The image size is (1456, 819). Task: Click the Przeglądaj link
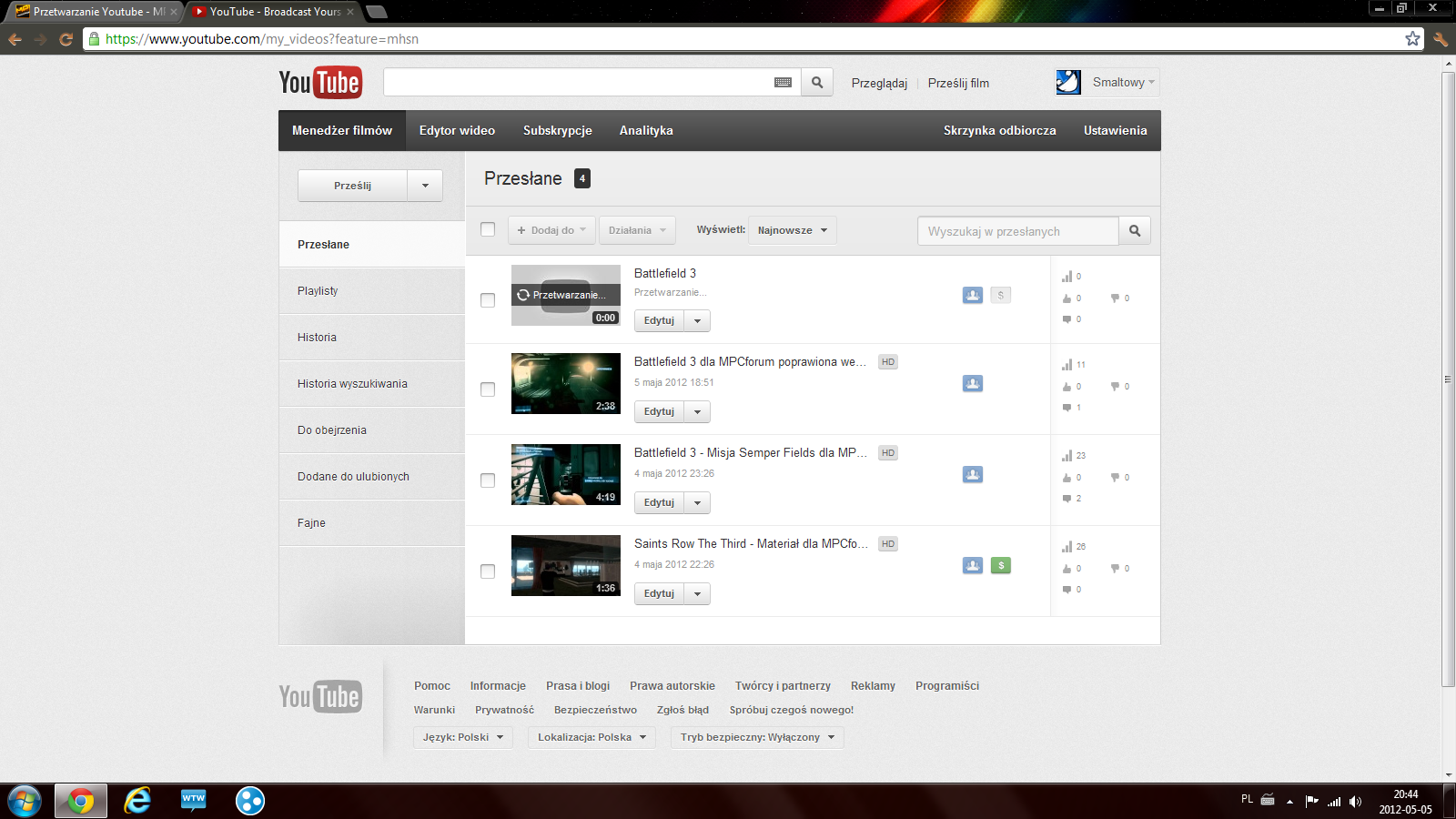[x=879, y=83]
